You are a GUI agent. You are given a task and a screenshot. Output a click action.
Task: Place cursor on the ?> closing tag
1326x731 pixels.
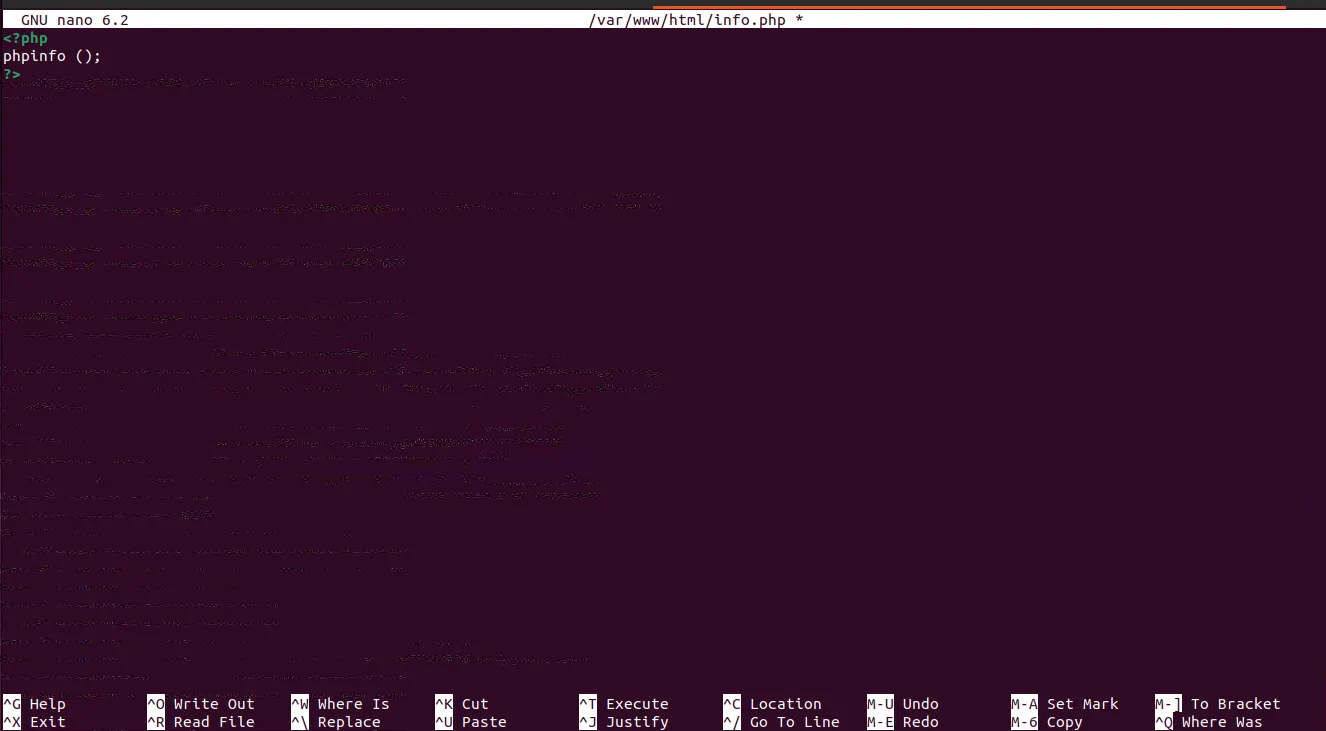click(12, 74)
